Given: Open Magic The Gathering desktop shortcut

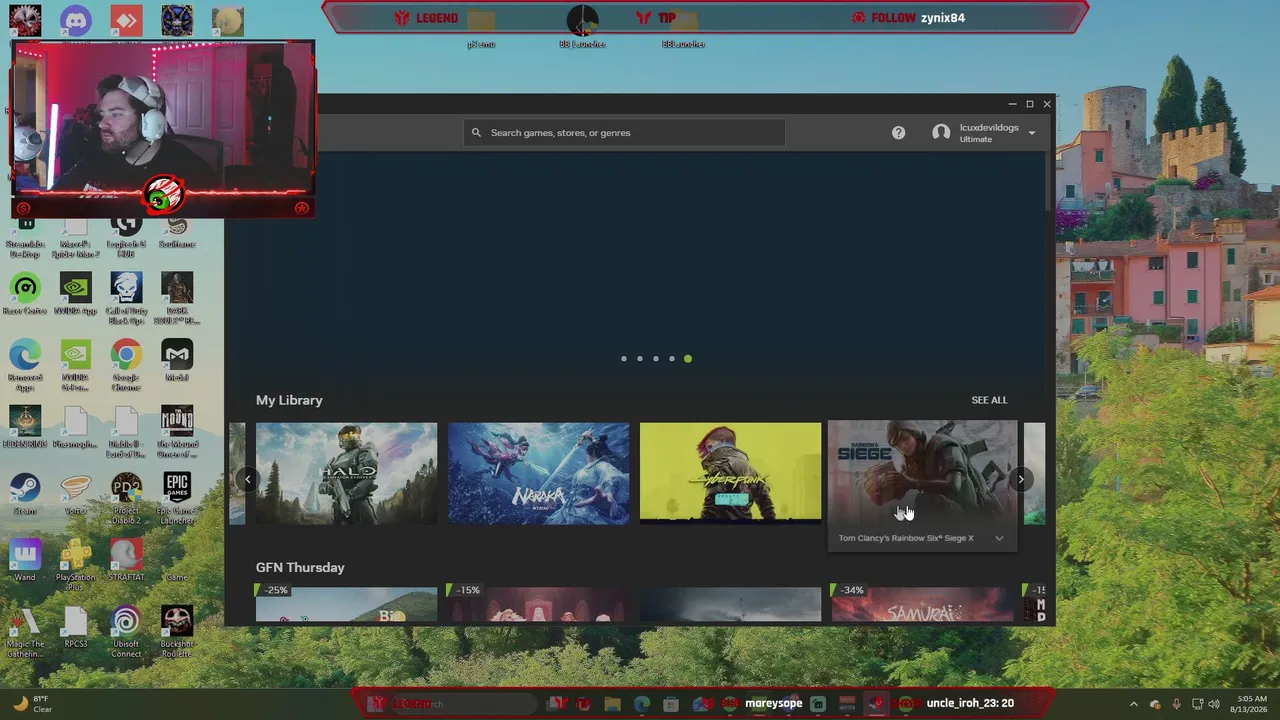Looking at the screenshot, I should [x=25, y=631].
